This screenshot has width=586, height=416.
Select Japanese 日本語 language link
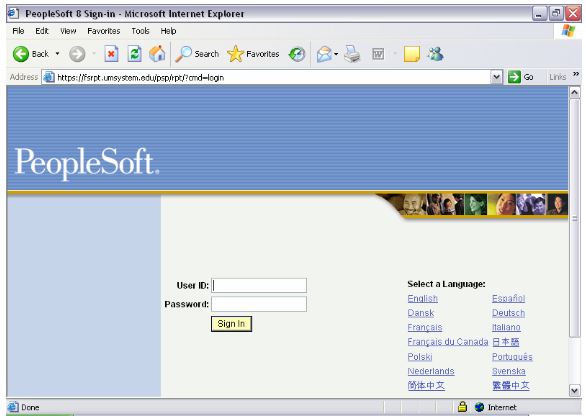[x=506, y=342]
